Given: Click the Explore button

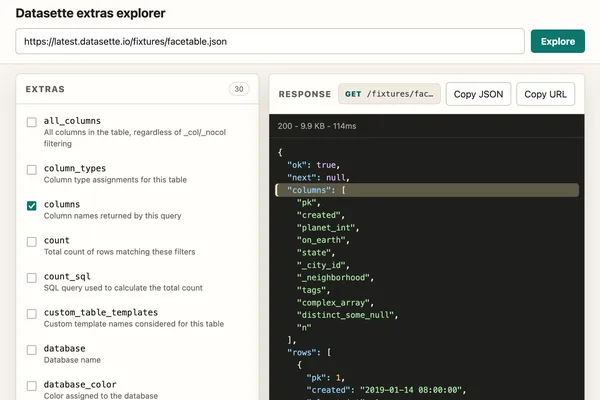Looking at the screenshot, I should (x=558, y=41).
